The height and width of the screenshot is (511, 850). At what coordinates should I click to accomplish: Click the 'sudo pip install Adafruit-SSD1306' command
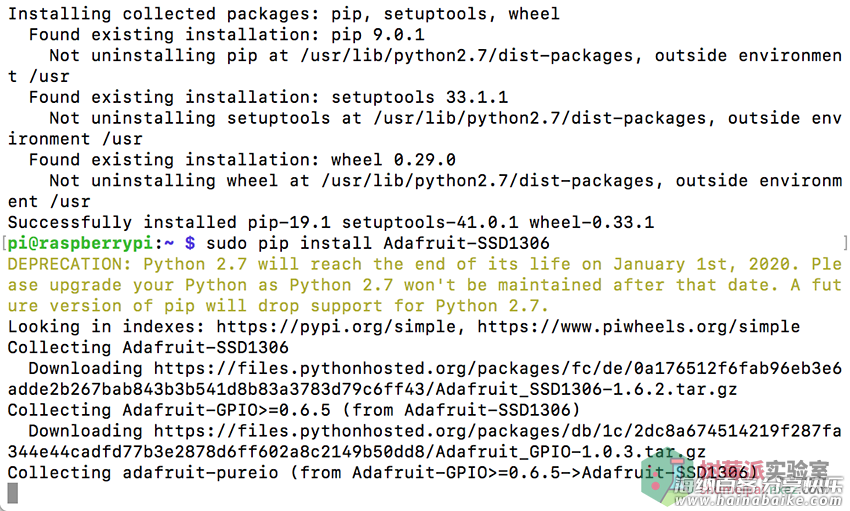click(x=377, y=243)
